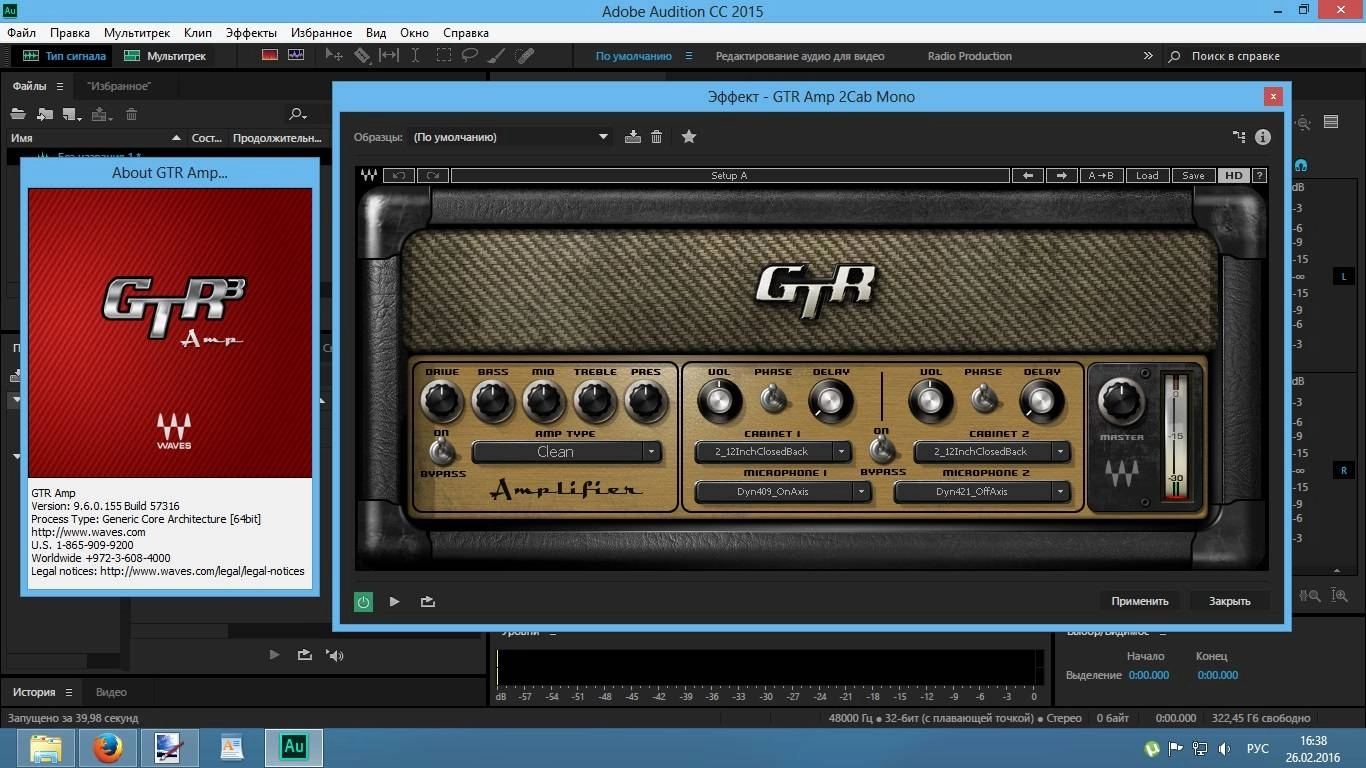Adjust the Master volume knob
Screen dimensions: 1366x768
[x=1122, y=401]
